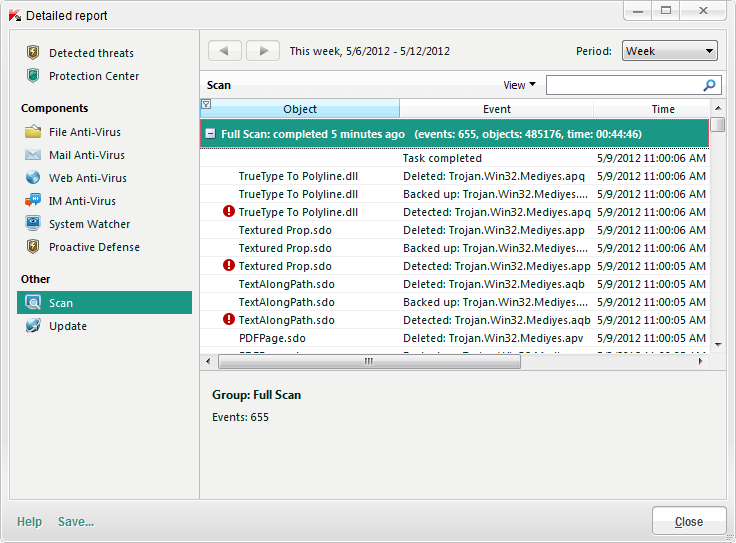Open the IM Anti-Virus icon
This screenshot has width=736, height=543.
pos(33,201)
